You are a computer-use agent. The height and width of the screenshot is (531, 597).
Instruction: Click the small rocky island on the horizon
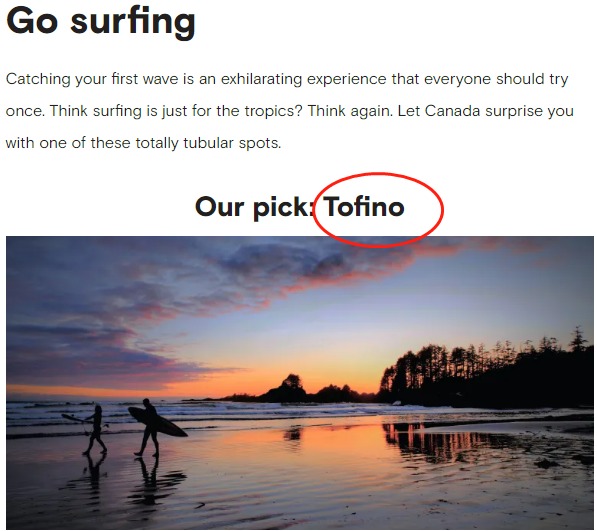click(x=289, y=389)
